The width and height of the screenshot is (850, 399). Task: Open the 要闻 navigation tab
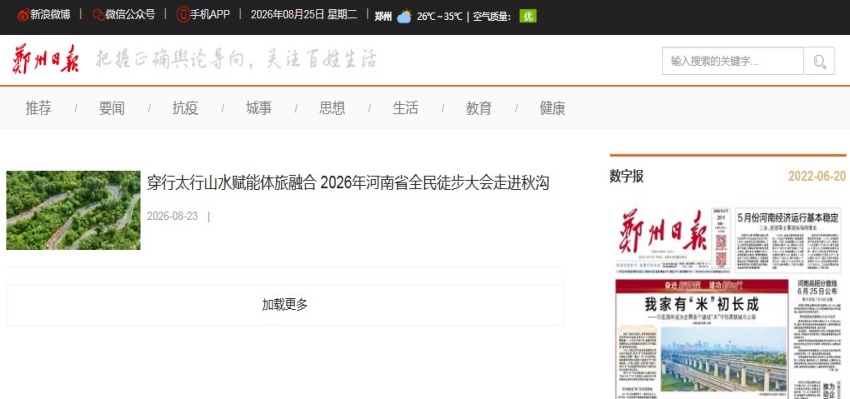click(112, 108)
